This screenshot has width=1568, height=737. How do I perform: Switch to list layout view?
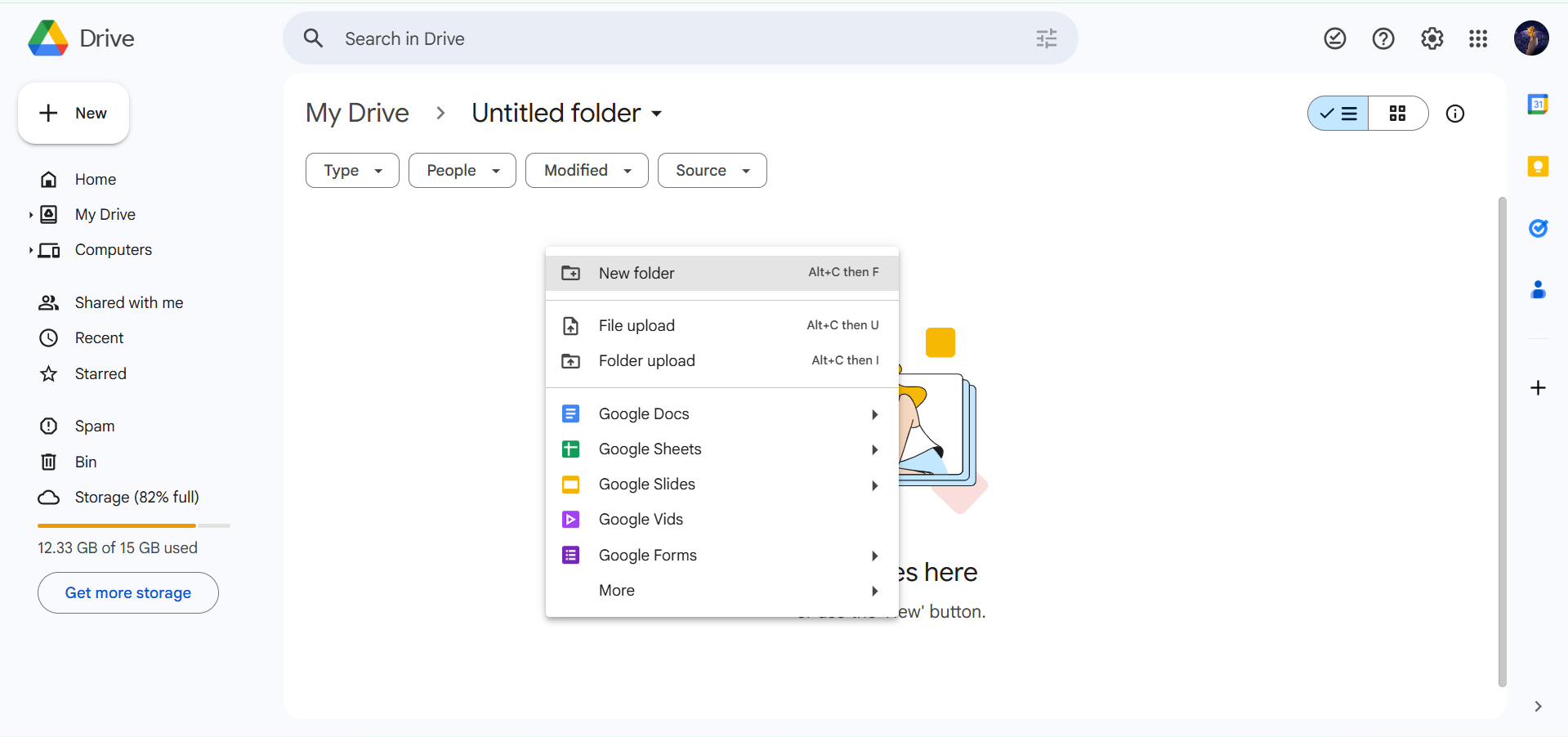(x=1338, y=114)
